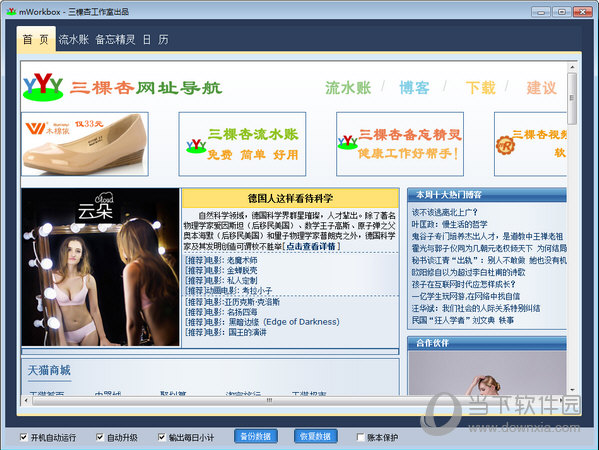Switch to the 日历 tab

pyautogui.click(x=155, y=39)
